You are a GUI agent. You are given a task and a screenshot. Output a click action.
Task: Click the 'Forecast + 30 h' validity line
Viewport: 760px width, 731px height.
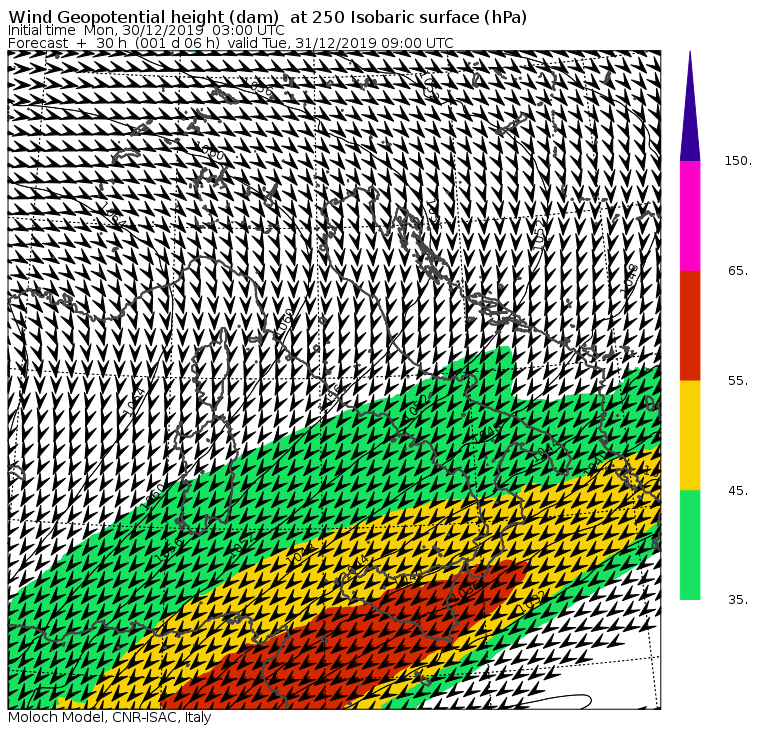pos(231,44)
